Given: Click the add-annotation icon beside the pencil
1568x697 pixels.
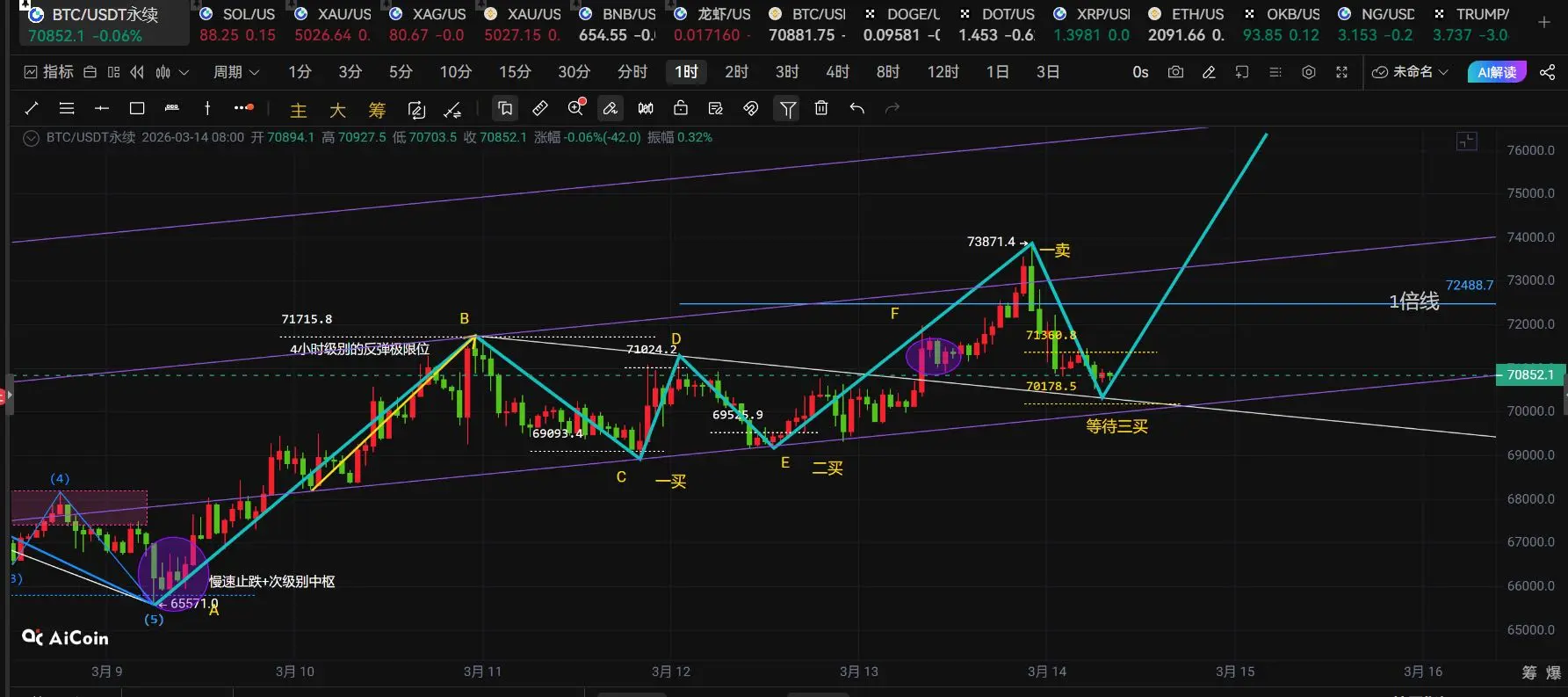Looking at the screenshot, I should click(1242, 72).
